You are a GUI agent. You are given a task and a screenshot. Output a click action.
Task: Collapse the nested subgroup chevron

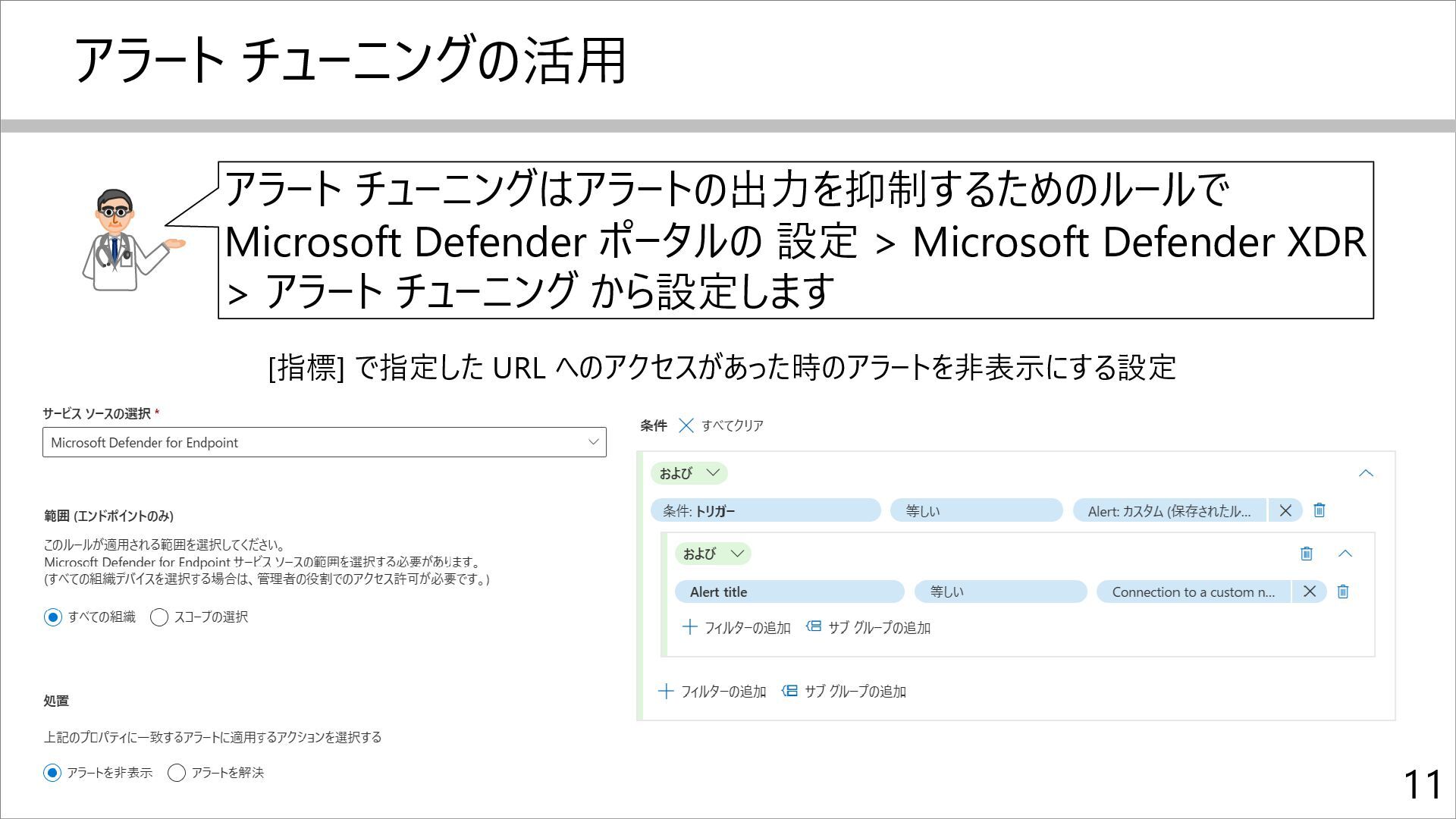pos(1345,554)
